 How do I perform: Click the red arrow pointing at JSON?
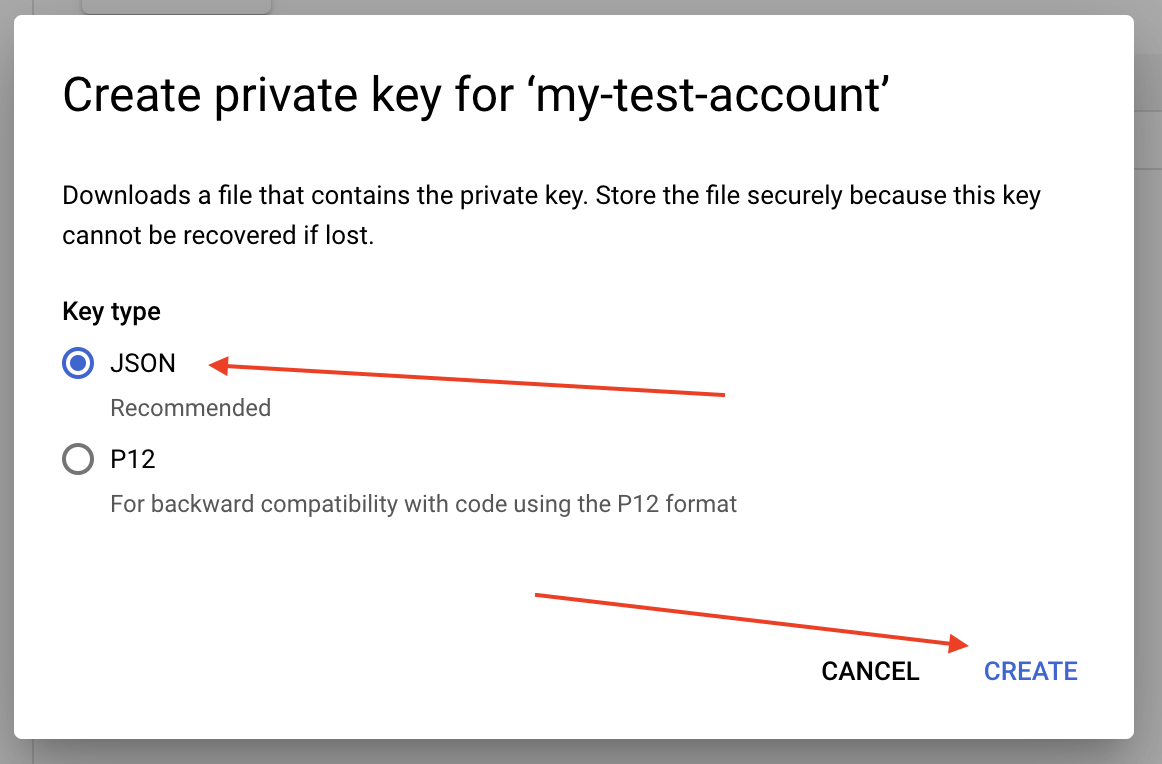pos(470,380)
